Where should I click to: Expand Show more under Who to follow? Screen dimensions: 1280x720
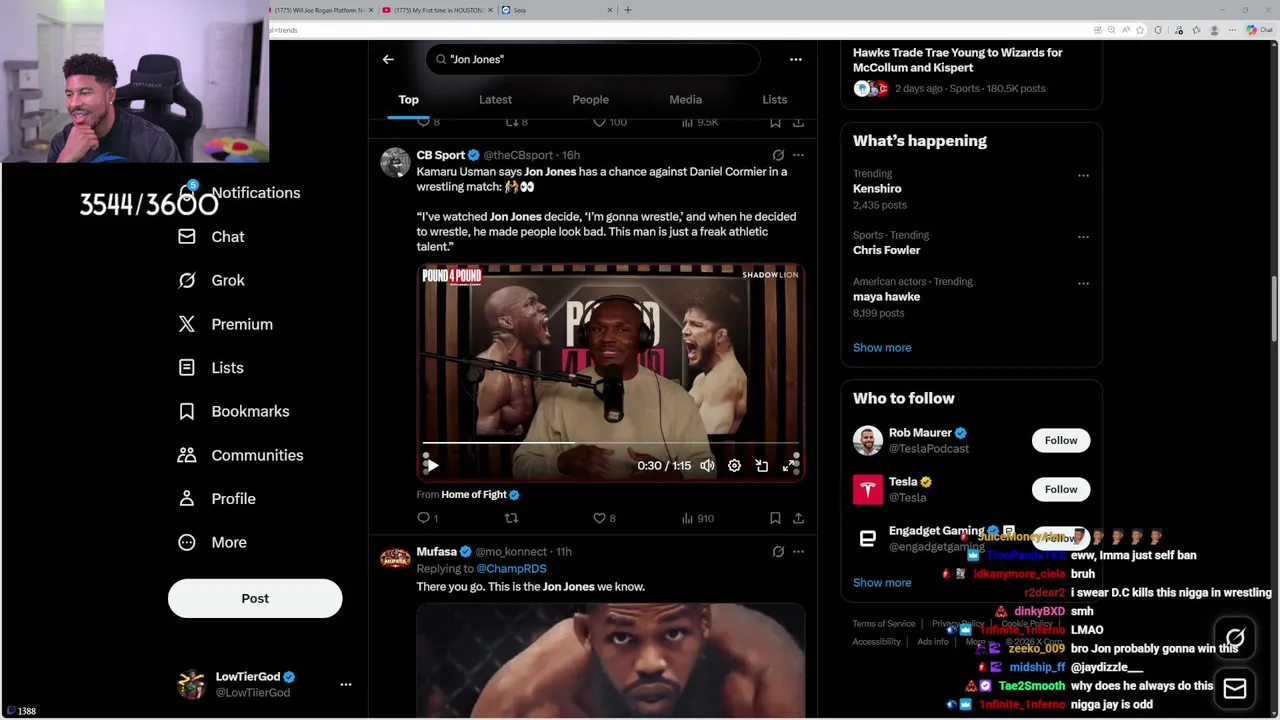click(x=882, y=583)
